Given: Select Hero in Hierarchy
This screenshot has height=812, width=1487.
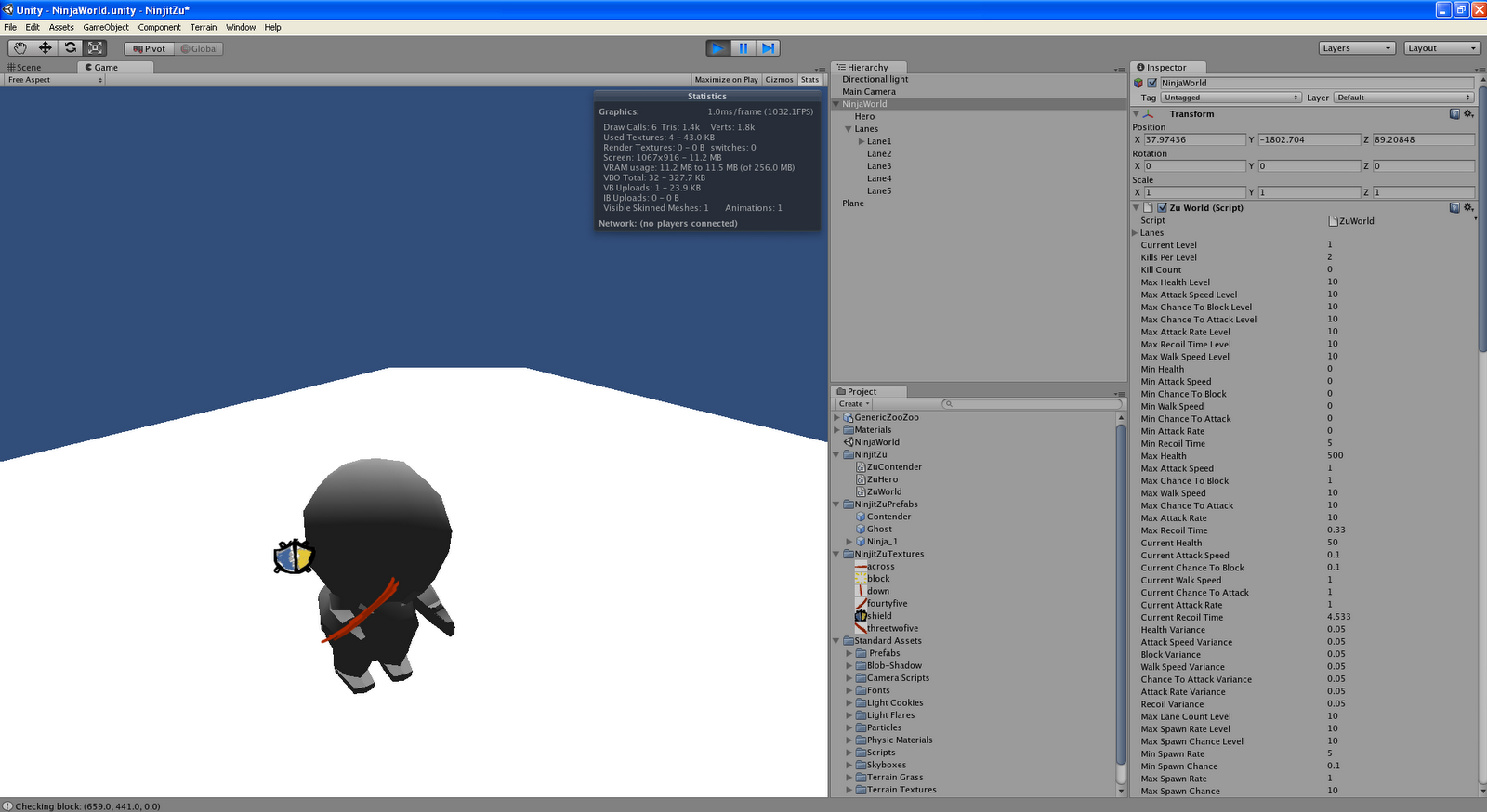Looking at the screenshot, I should tap(864, 116).
